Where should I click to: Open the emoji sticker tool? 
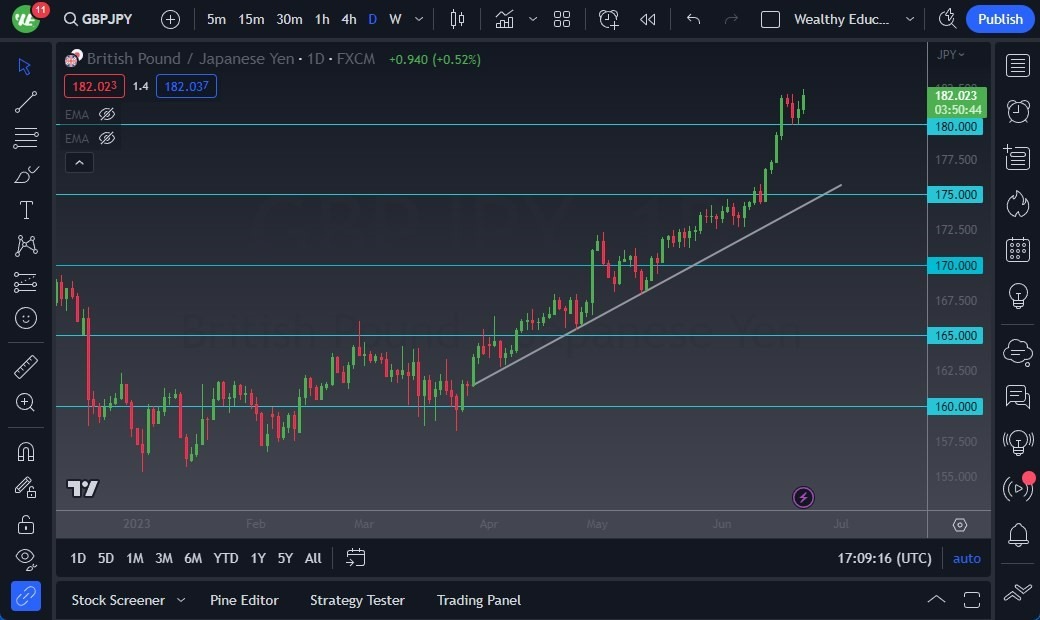26,318
